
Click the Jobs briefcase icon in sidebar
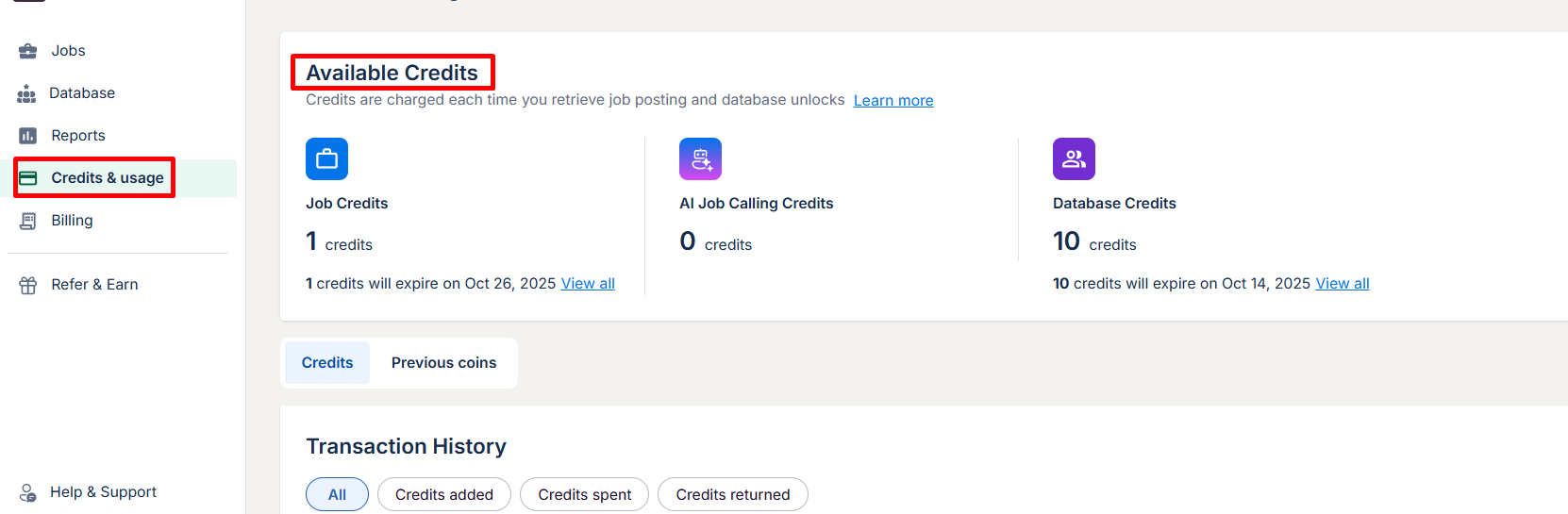[28, 51]
